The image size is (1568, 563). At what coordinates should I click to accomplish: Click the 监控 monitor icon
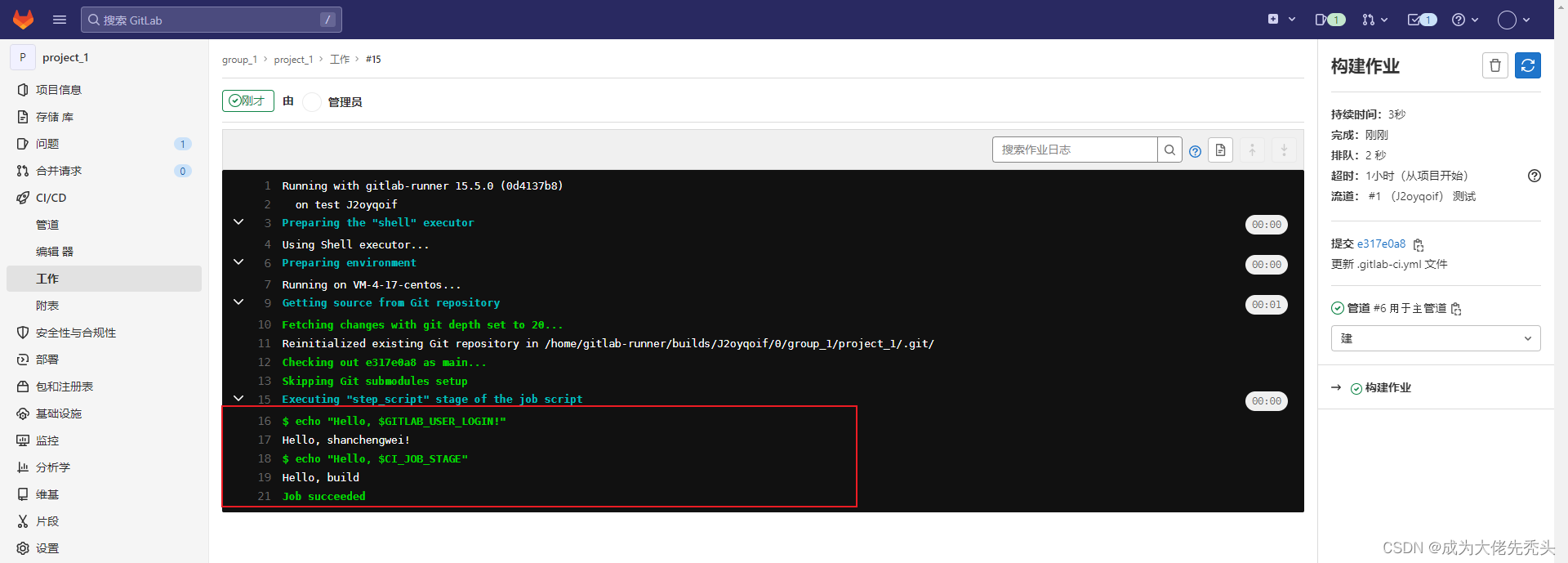point(23,440)
